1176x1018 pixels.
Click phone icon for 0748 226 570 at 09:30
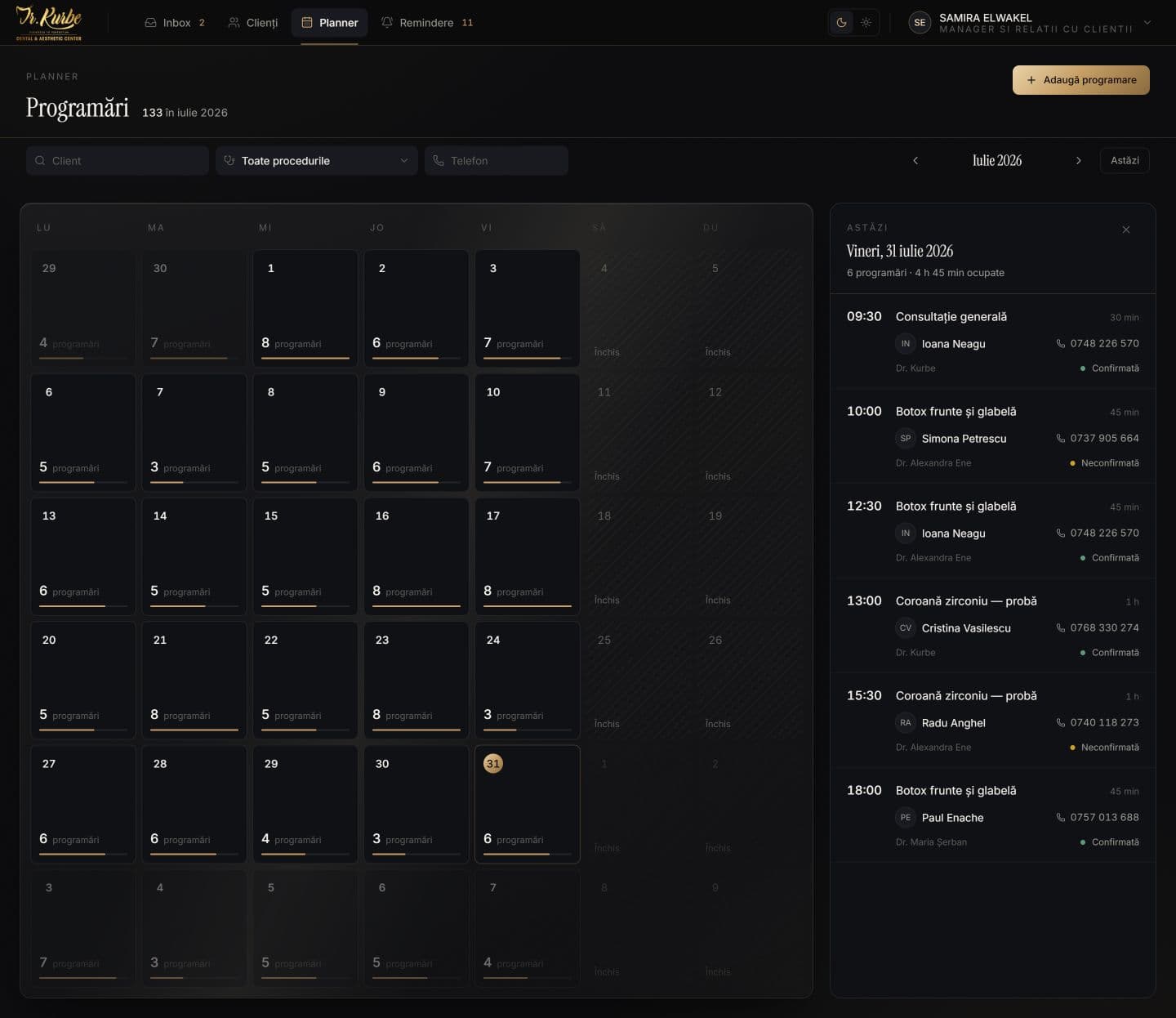1061,344
